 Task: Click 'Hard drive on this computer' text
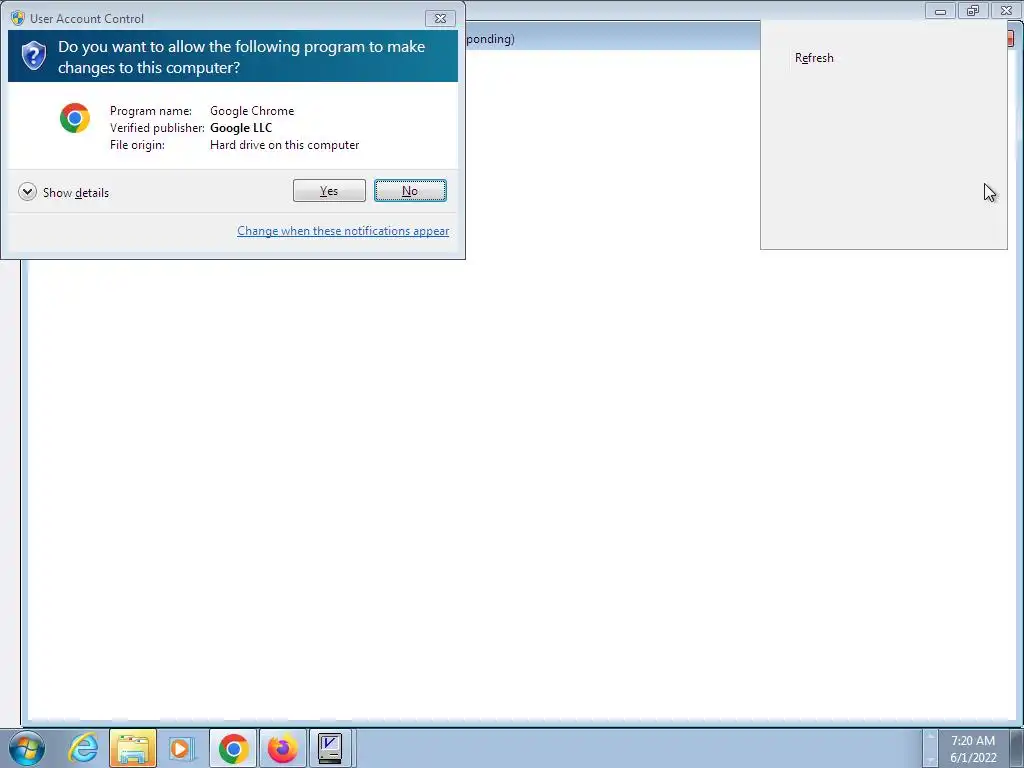285,145
